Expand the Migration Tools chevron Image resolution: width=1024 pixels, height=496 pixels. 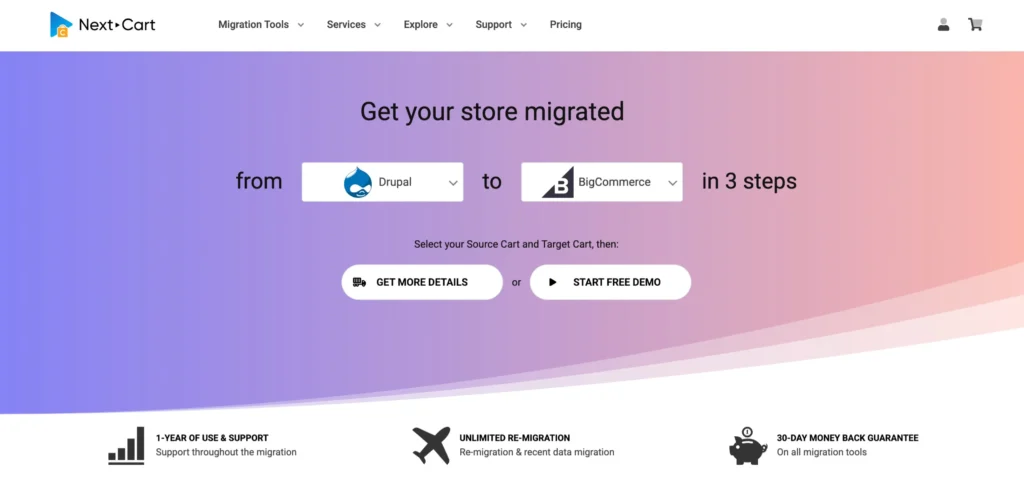300,25
